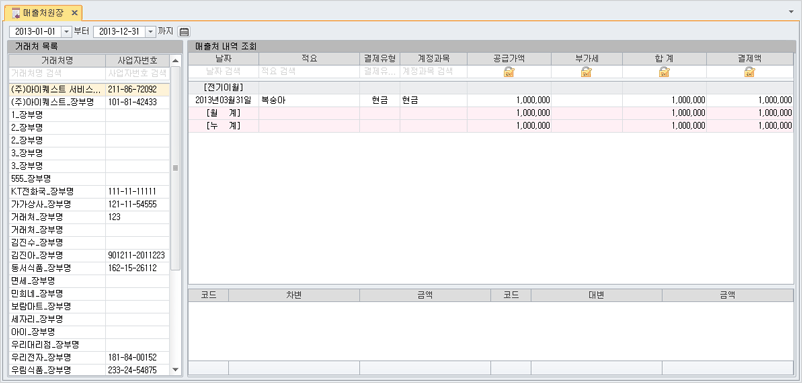Select client 우림식품_장부명
Viewport: 802px width, 383px height.
pos(89,370)
